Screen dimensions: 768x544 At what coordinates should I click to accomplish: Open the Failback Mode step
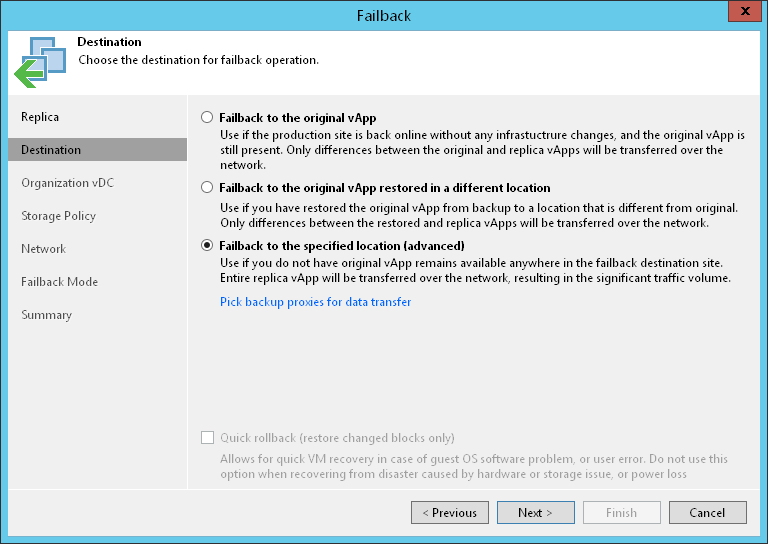click(60, 282)
